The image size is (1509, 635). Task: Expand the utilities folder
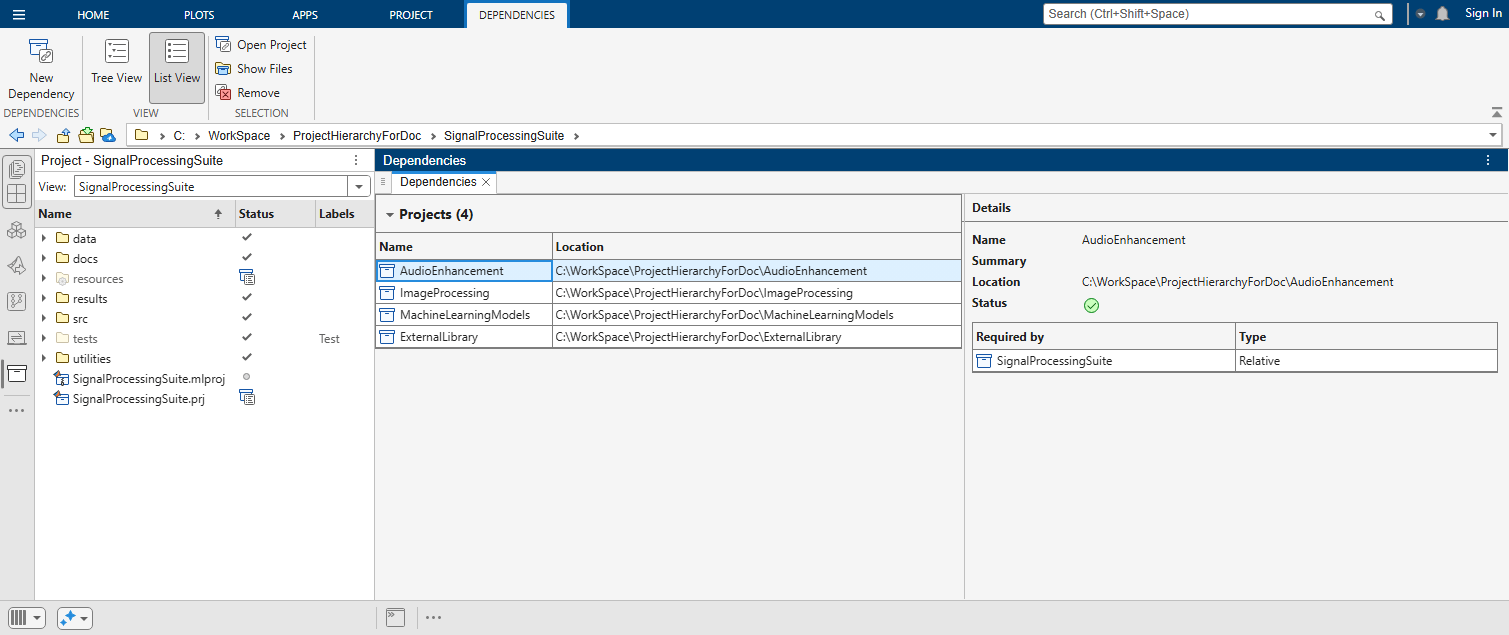tap(44, 359)
